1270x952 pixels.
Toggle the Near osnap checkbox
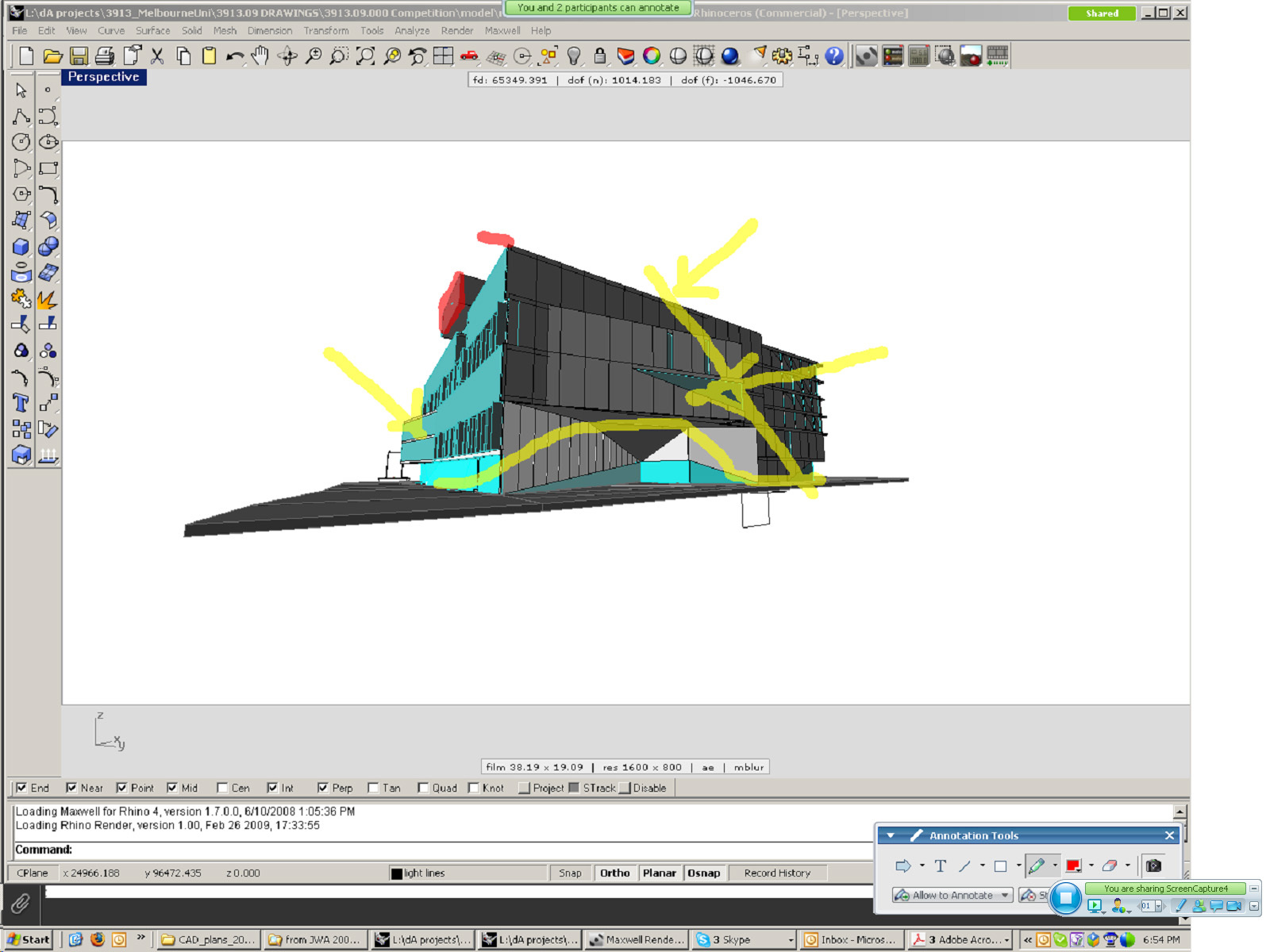coord(71,788)
